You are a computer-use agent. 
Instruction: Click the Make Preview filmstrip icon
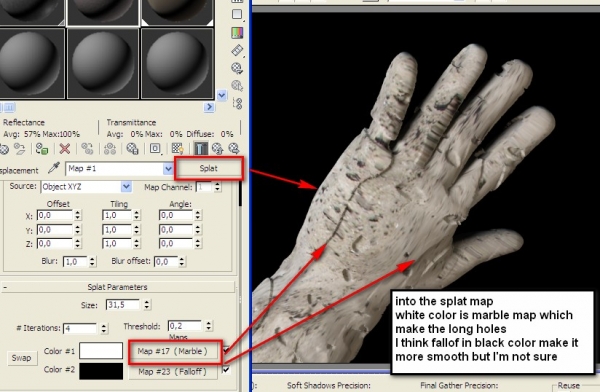click(x=237, y=50)
